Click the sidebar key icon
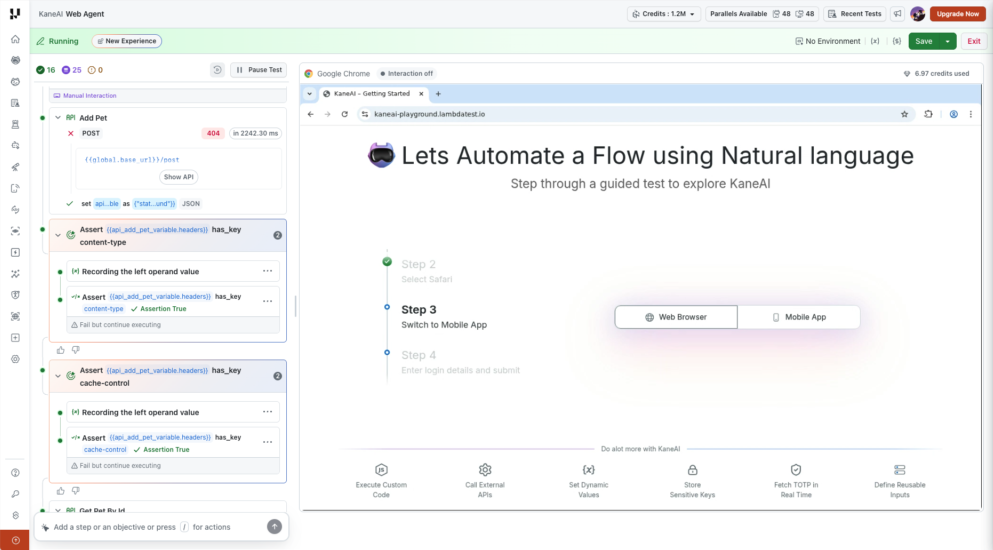The image size is (993, 550). 15,494
